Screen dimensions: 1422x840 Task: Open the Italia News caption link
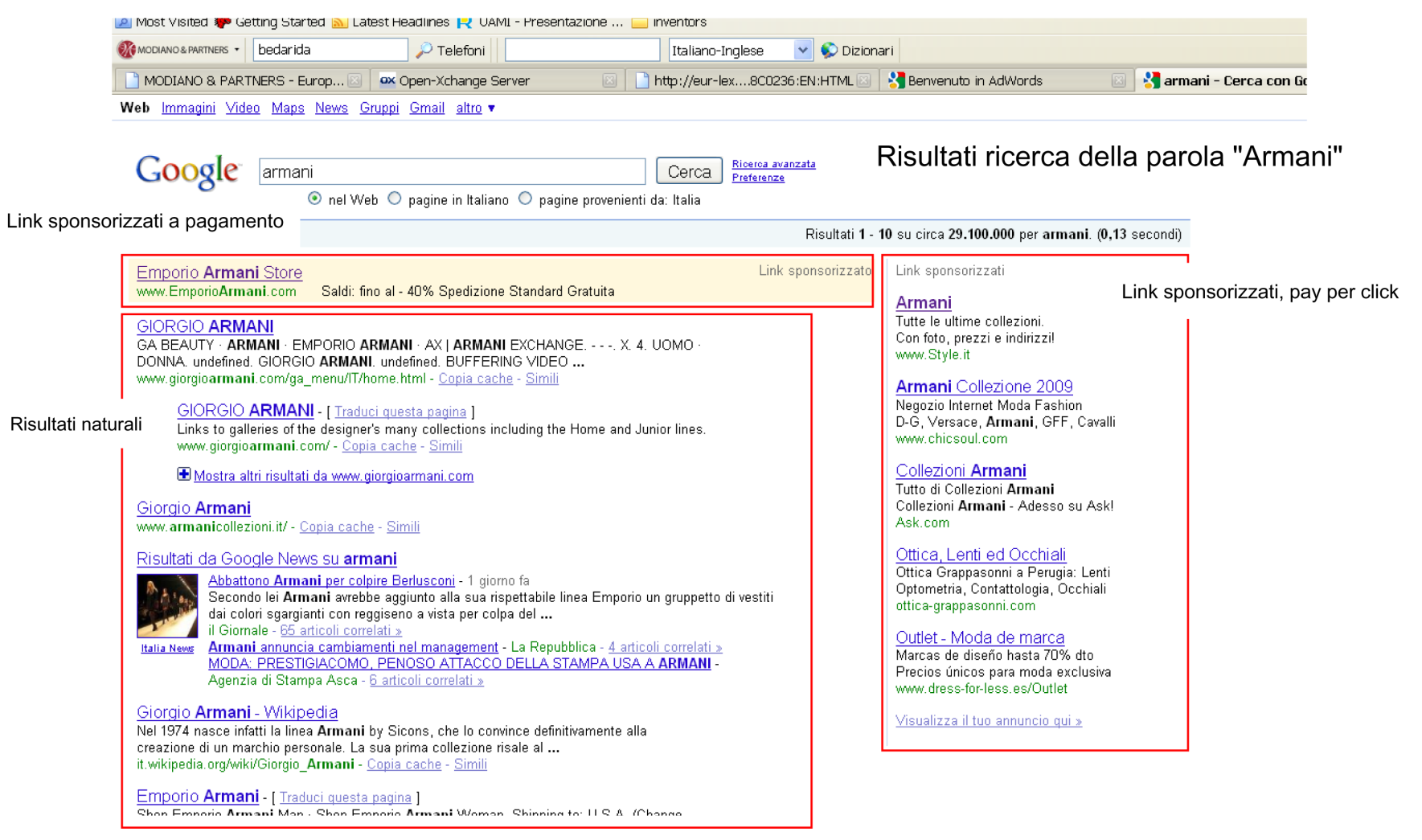click(x=167, y=648)
